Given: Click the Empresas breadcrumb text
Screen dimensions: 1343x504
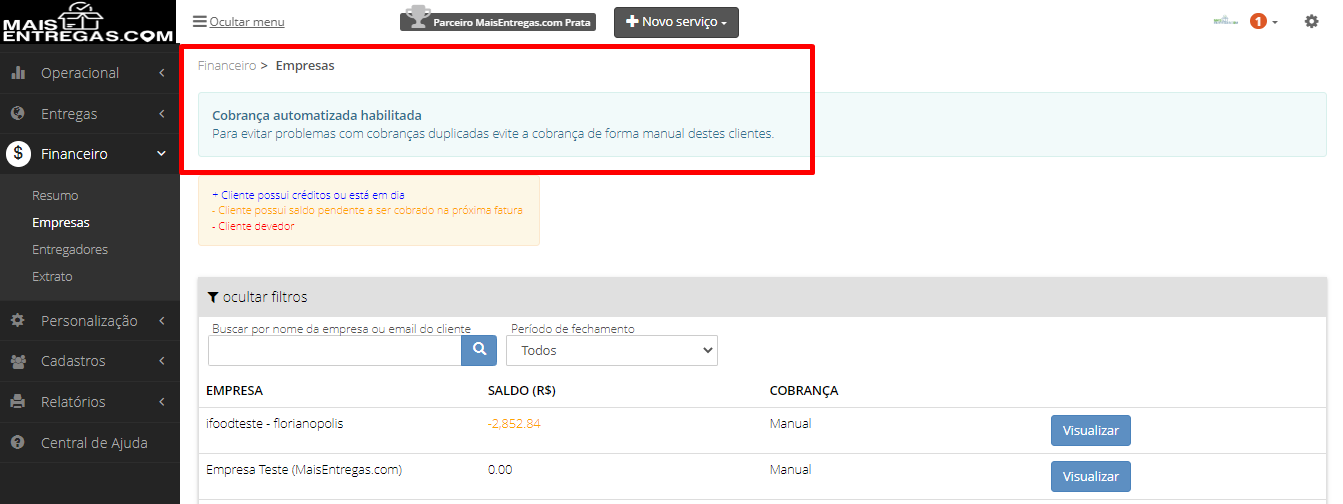Looking at the screenshot, I should [305, 66].
